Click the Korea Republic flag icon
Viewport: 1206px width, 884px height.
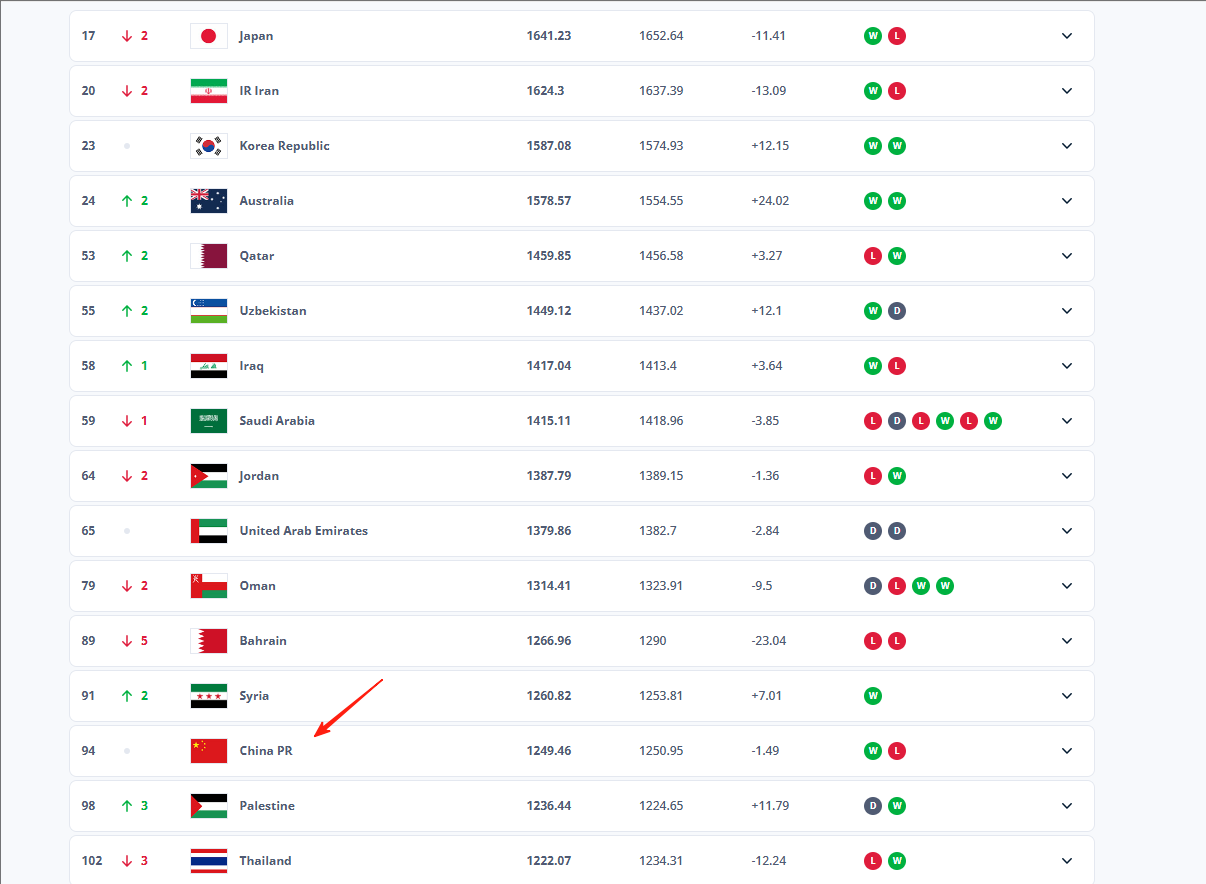(209, 146)
